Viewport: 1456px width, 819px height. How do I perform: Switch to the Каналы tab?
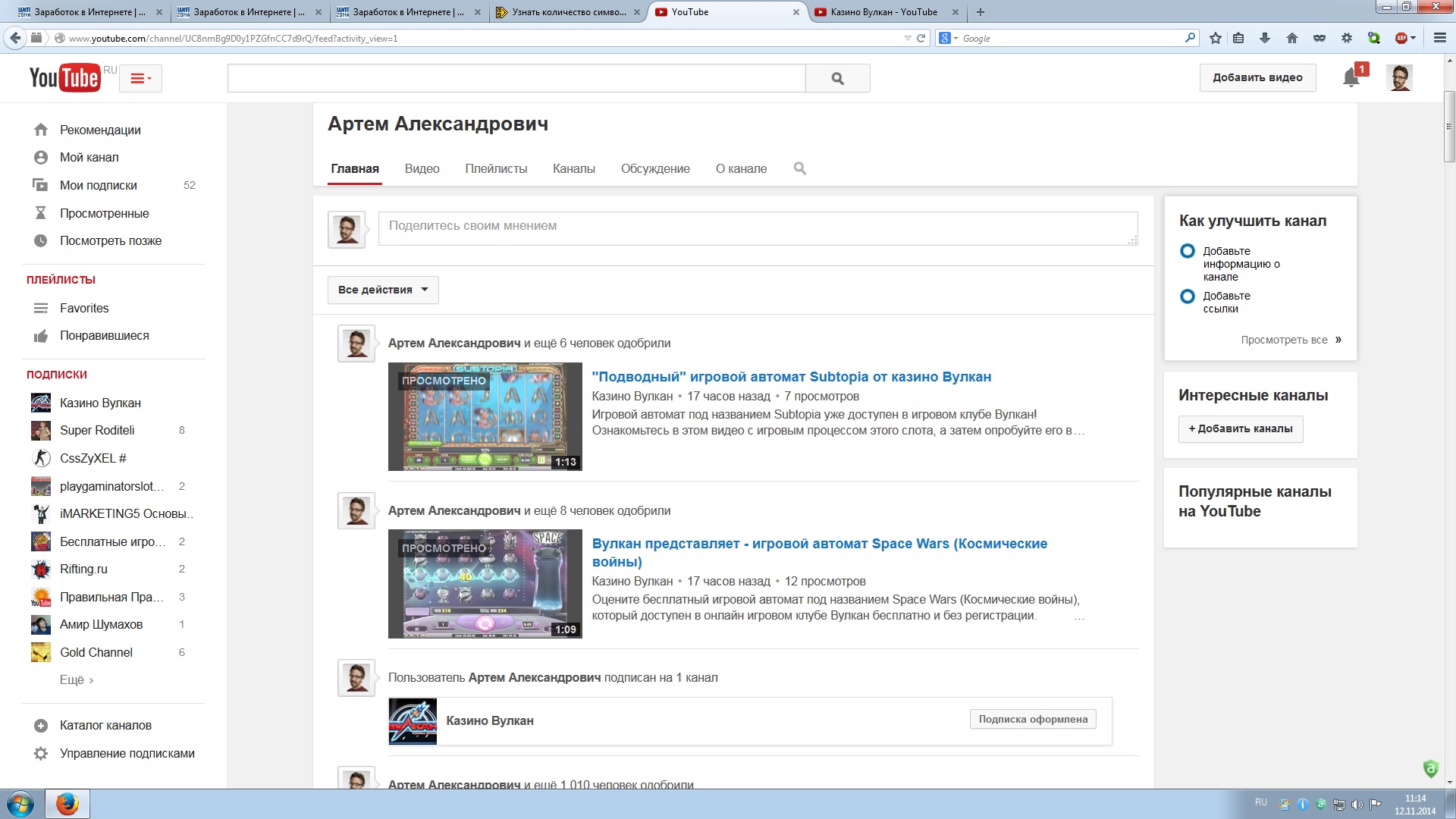click(573, 168)
